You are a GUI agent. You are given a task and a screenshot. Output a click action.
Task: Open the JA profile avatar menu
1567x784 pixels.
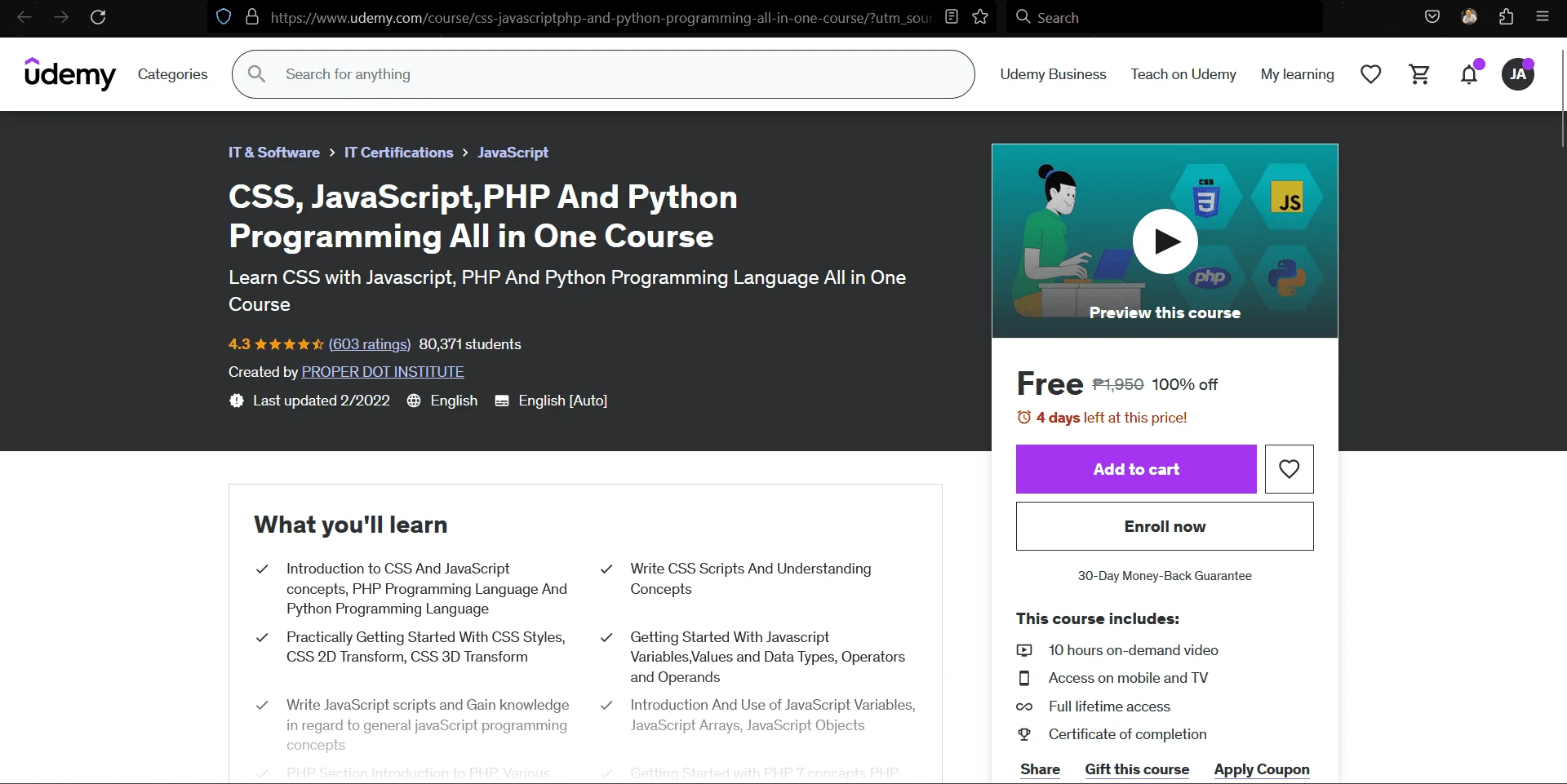pyautogui.click(x=1518, y=74)
